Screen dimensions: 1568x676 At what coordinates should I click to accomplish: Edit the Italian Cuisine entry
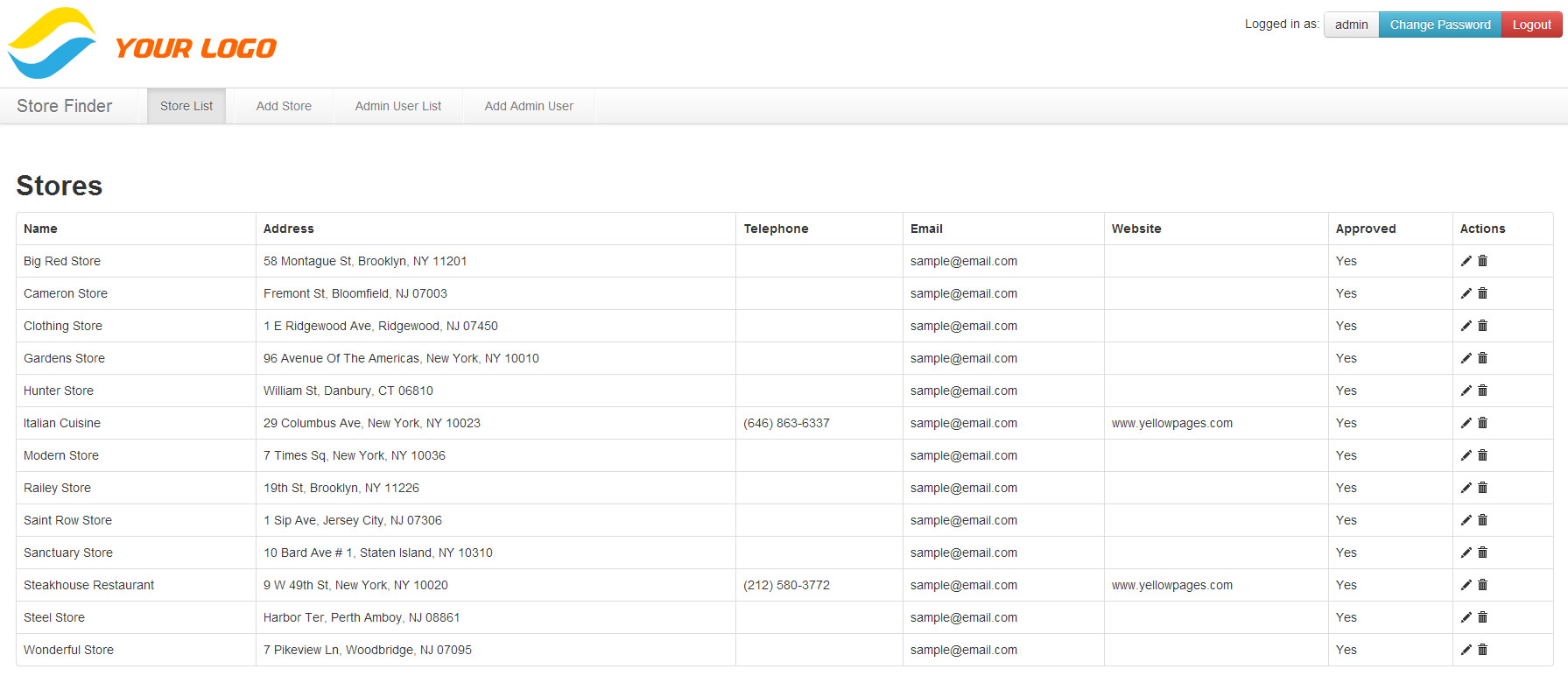pyautogui.click(x=1466, y=423)
